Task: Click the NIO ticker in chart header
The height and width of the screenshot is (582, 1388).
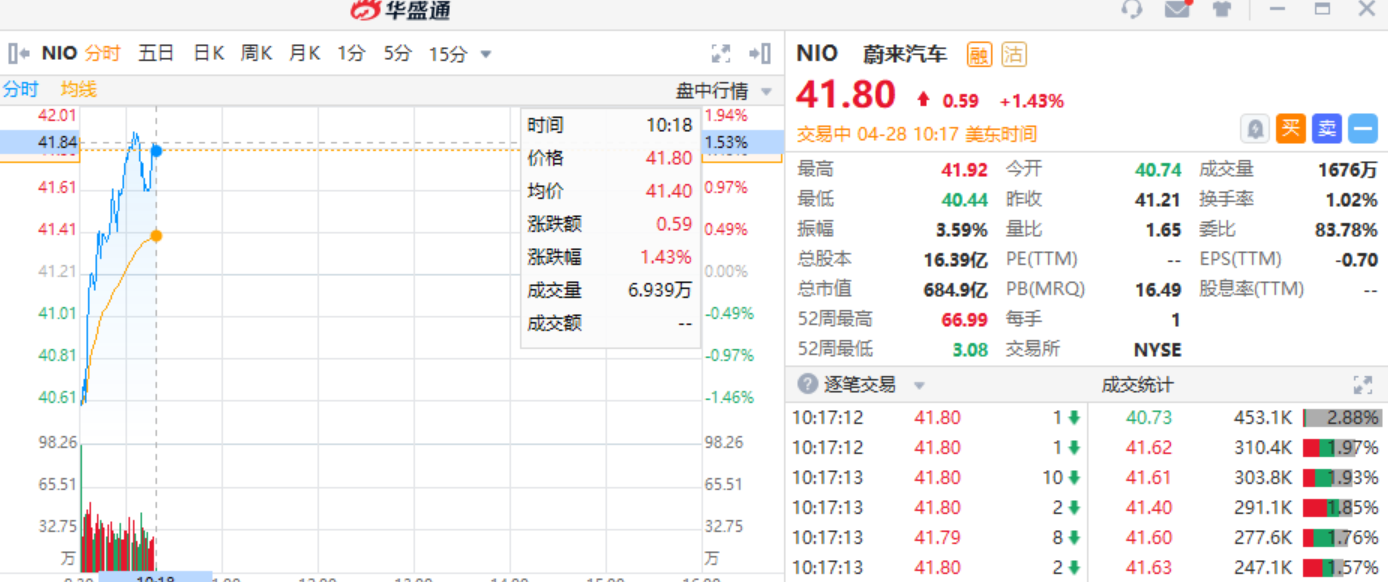Action: [x=59, y=53]
